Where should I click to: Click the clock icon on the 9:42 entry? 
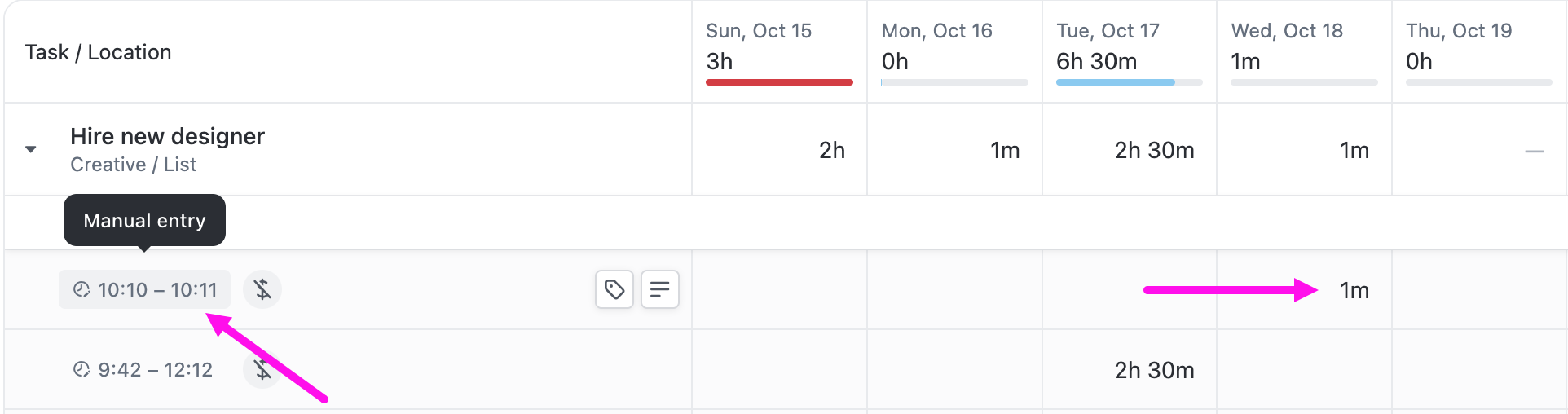(x=81, y=370)
